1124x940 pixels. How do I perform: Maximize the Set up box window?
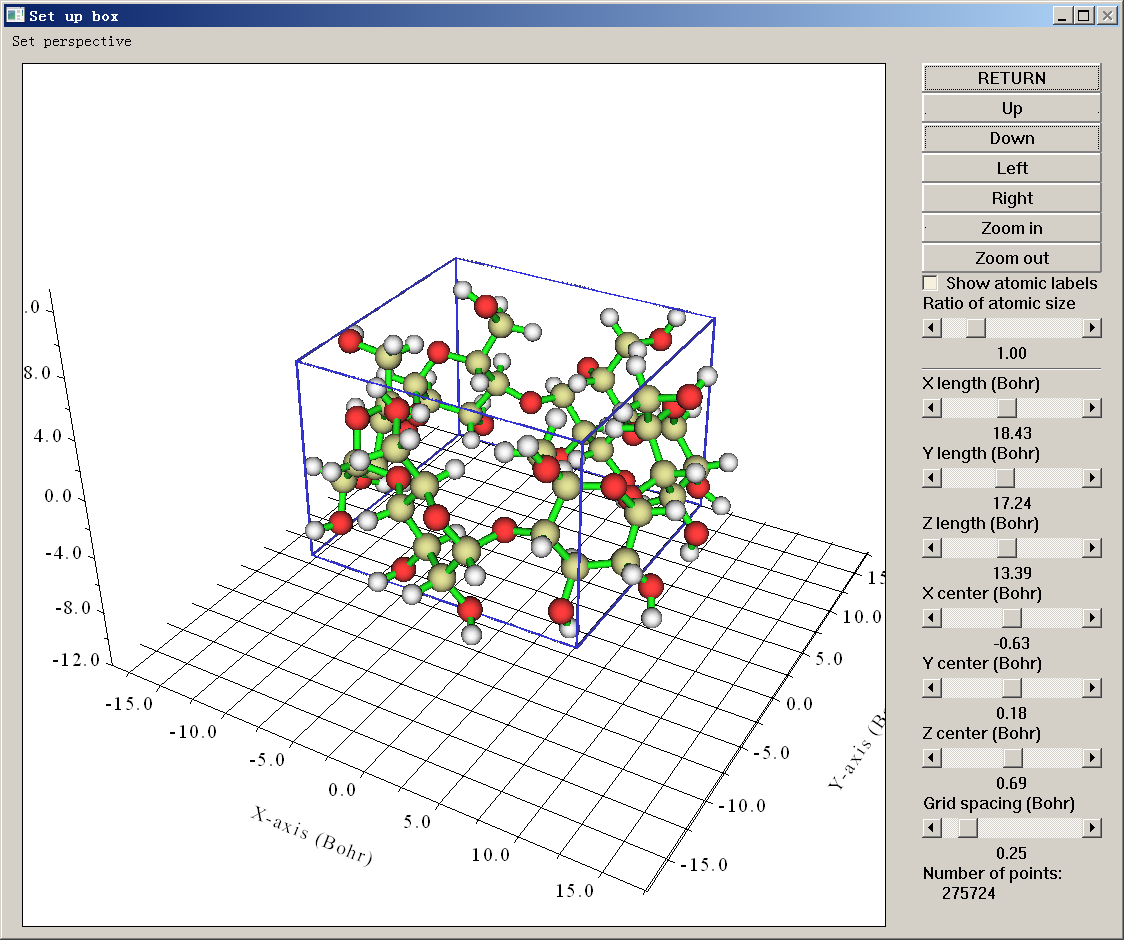coord(1084,16)
